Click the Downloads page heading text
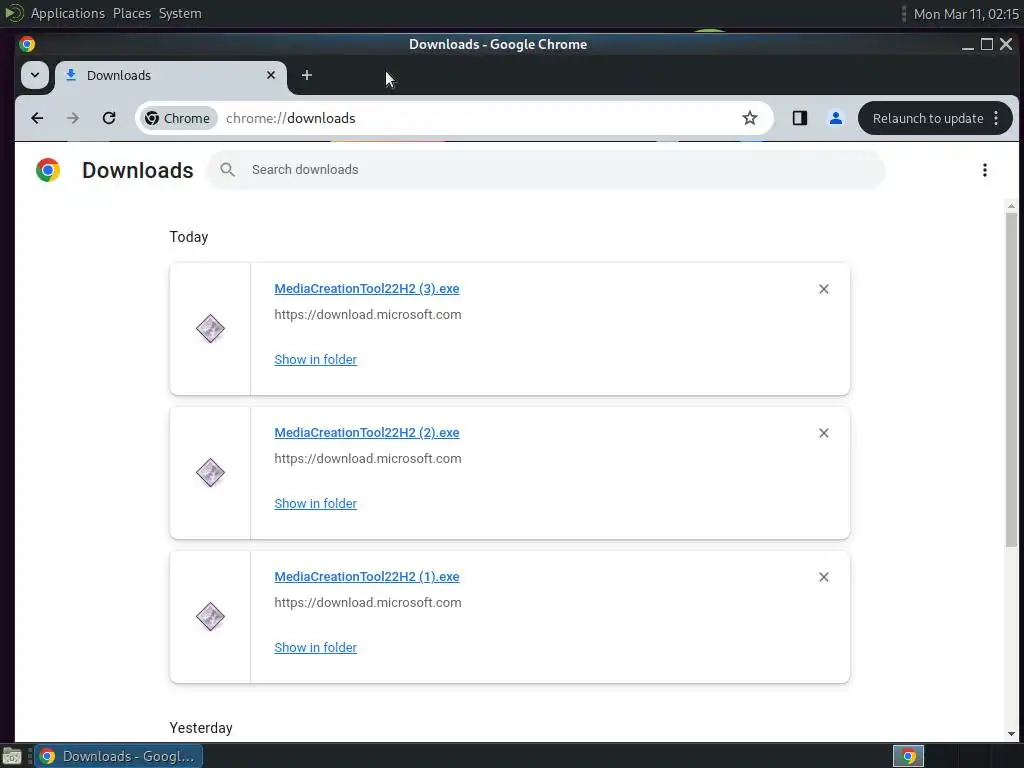Image resolution: width=1024 pixels, height=768 pixels. 137,170
